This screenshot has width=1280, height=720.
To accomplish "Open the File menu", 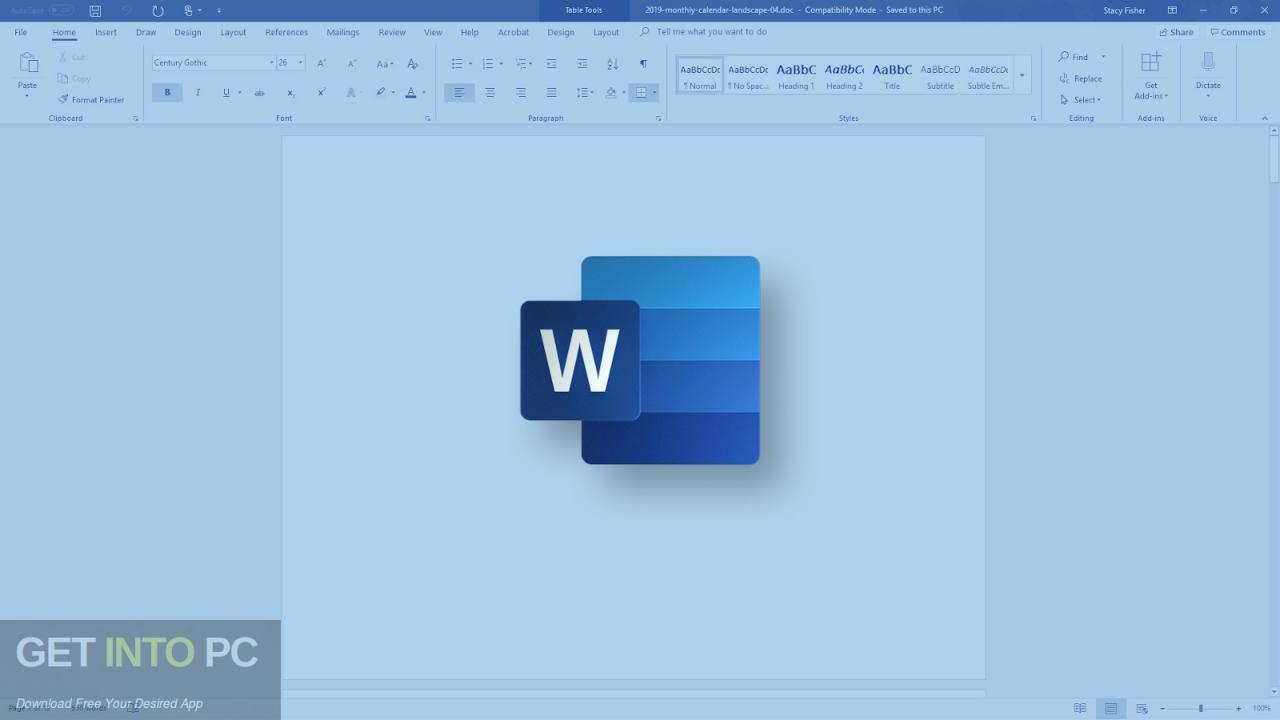I will (21, 32).
